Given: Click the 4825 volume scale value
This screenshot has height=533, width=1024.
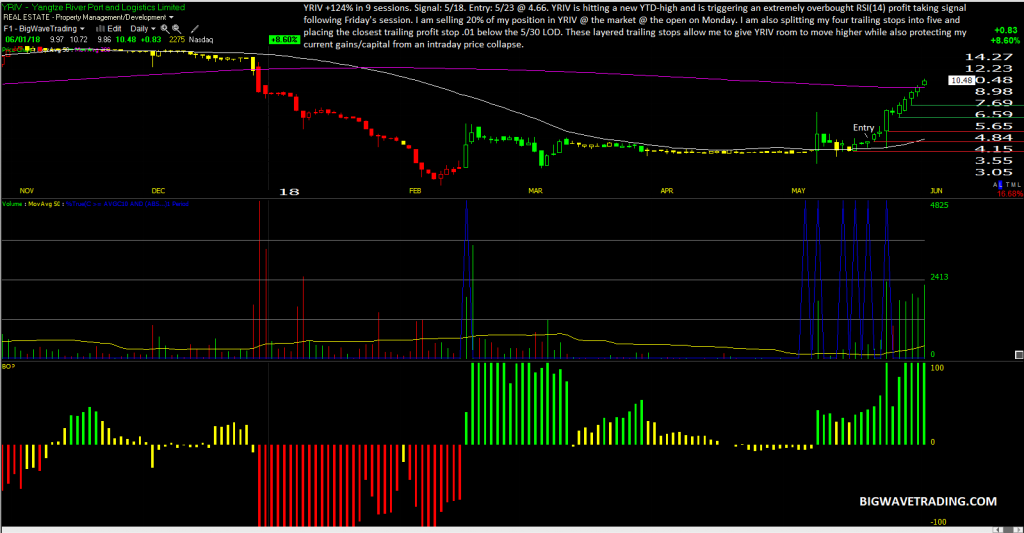Looking at the screenshot, I should [x=939, y=205].
